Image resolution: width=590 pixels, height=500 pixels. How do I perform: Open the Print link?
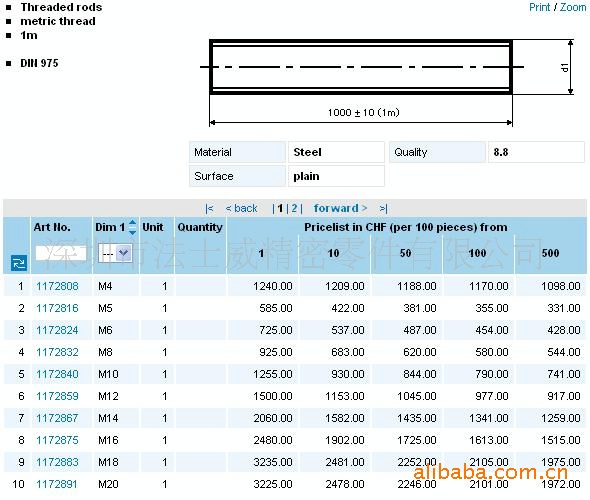tap(540, 7)
